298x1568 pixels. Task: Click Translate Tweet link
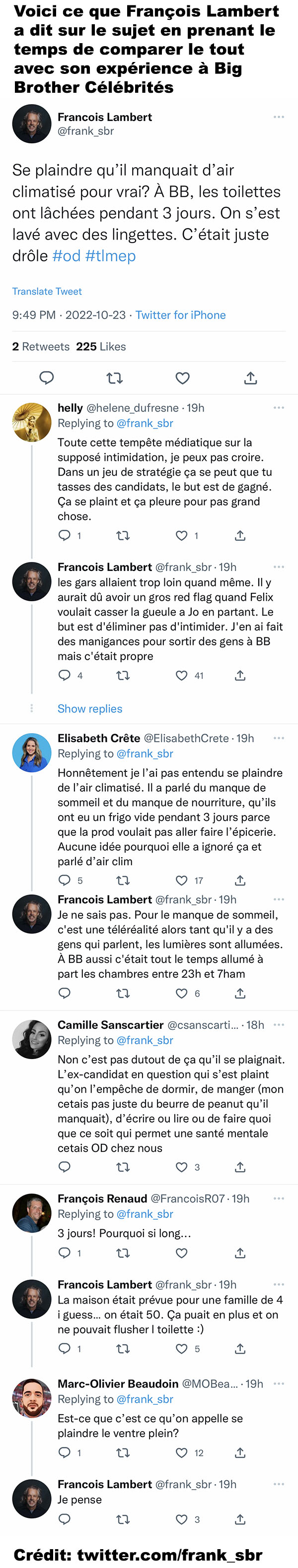[x=47, y=292]
